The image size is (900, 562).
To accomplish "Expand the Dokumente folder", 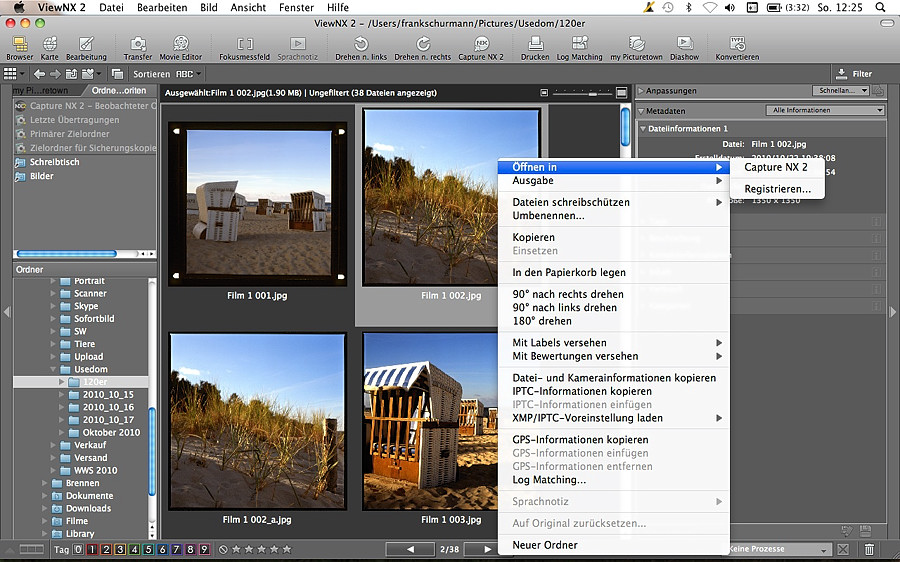I will pos(44,495).
